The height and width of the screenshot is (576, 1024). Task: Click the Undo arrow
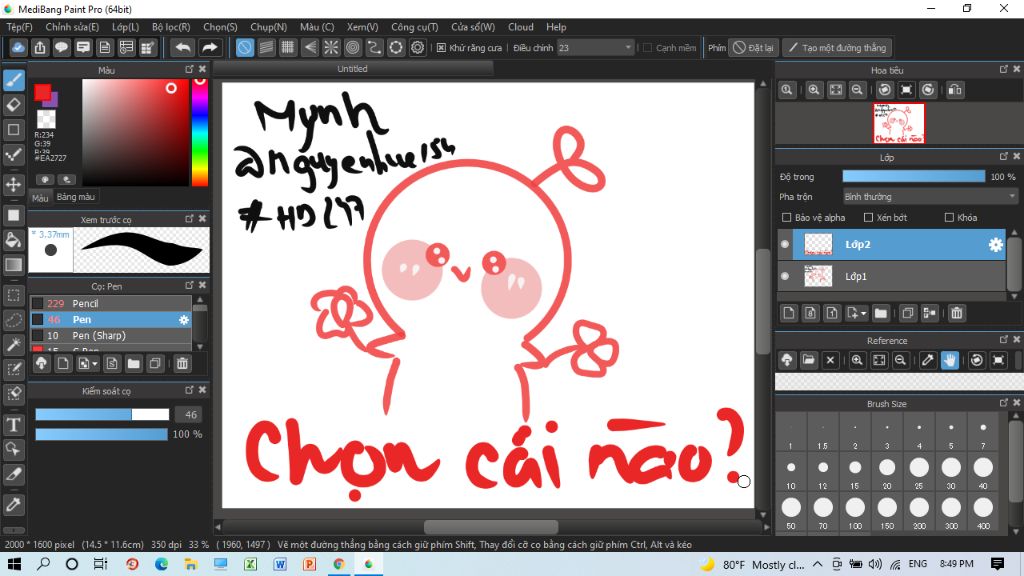pyautogui.click(x=183, y=48)
